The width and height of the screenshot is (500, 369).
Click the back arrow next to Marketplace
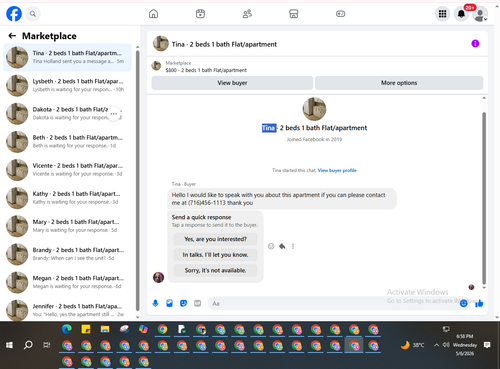pos(12,36)
